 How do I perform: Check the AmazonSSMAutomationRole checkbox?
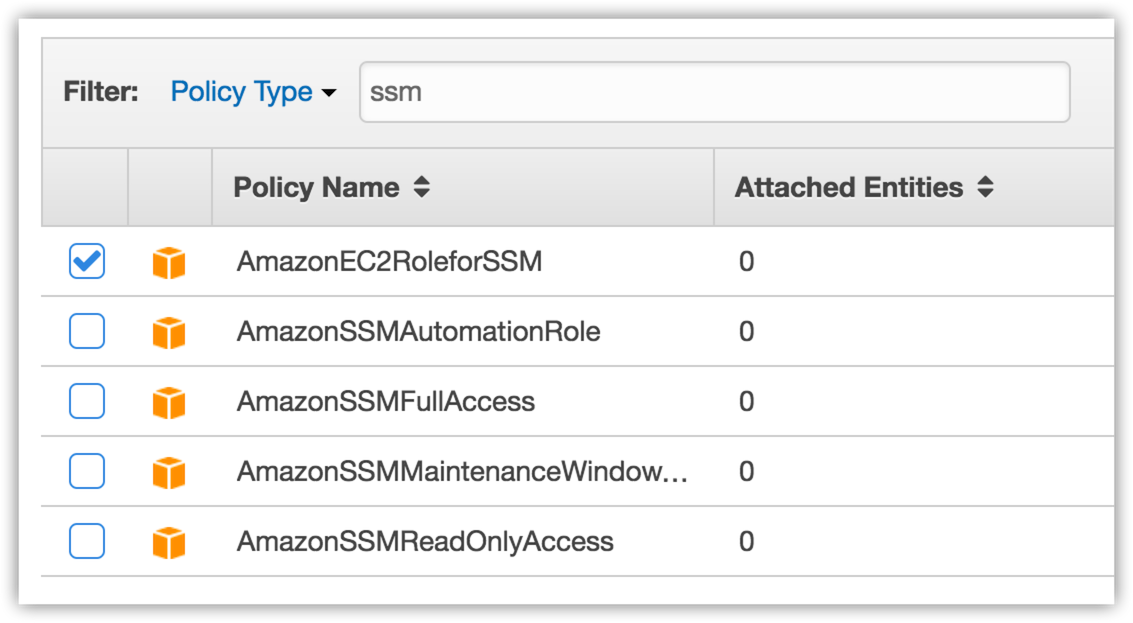pyautogui.click(x=87, y=331)
